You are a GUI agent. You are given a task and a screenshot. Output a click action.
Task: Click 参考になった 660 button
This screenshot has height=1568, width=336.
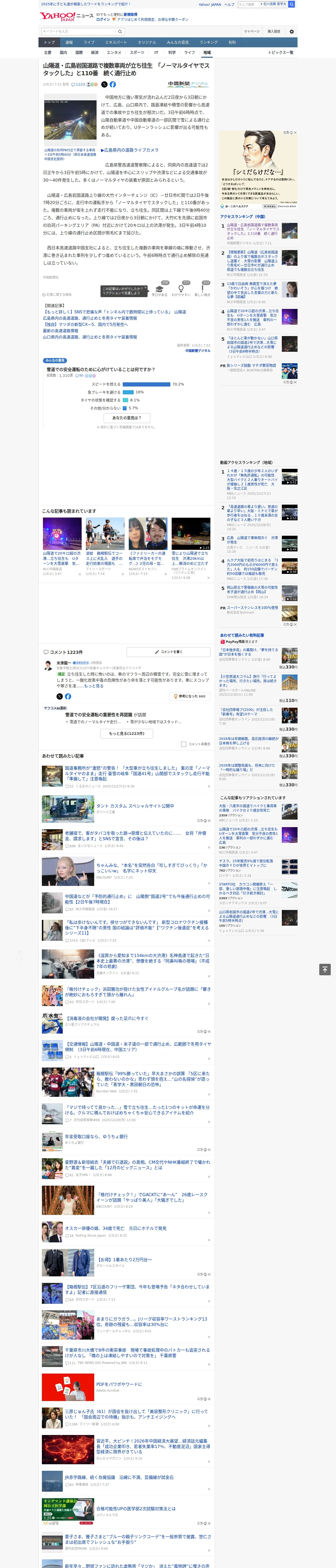point(190,696)
